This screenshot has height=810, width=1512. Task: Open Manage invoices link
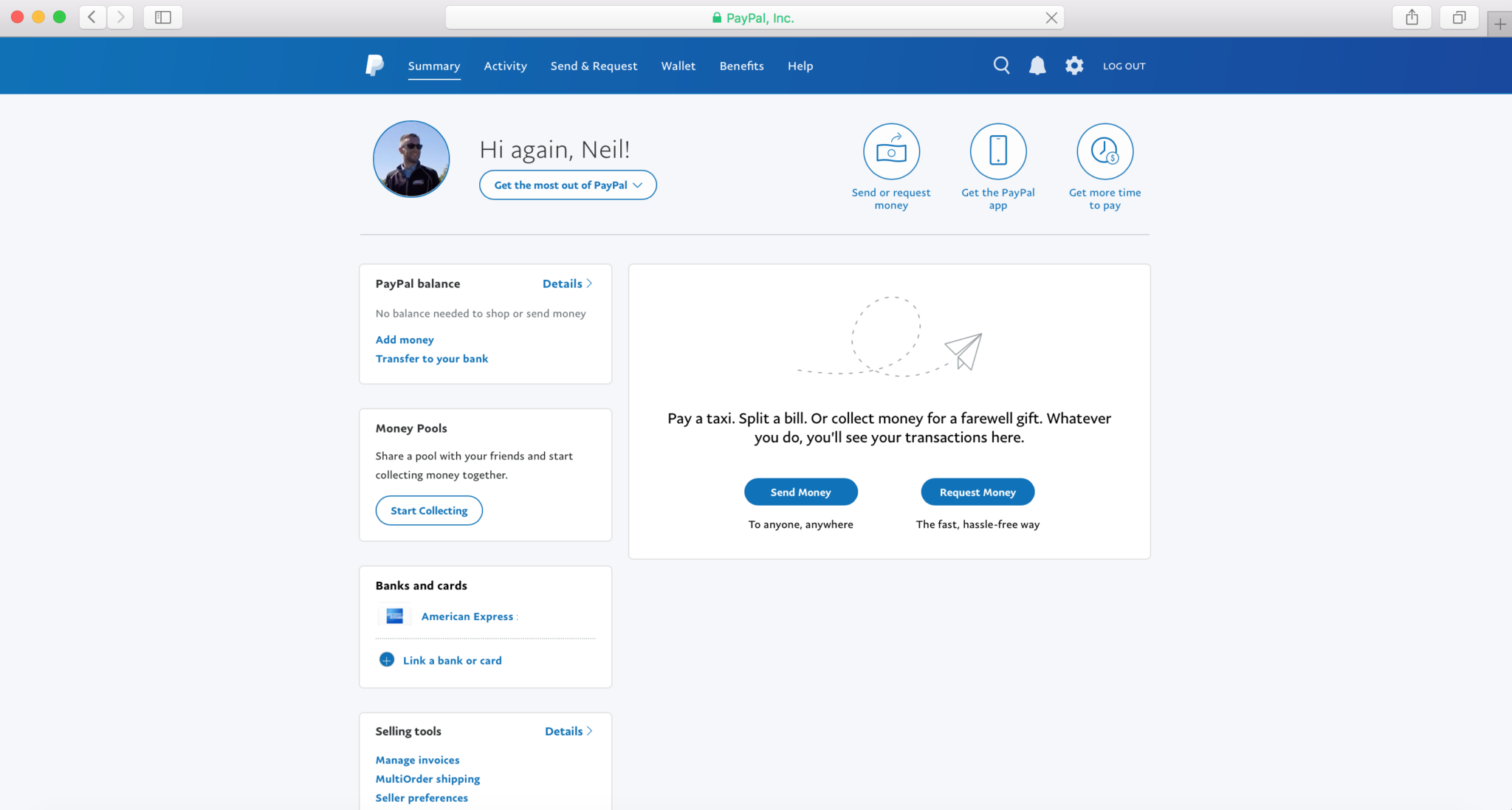[417, 760]
